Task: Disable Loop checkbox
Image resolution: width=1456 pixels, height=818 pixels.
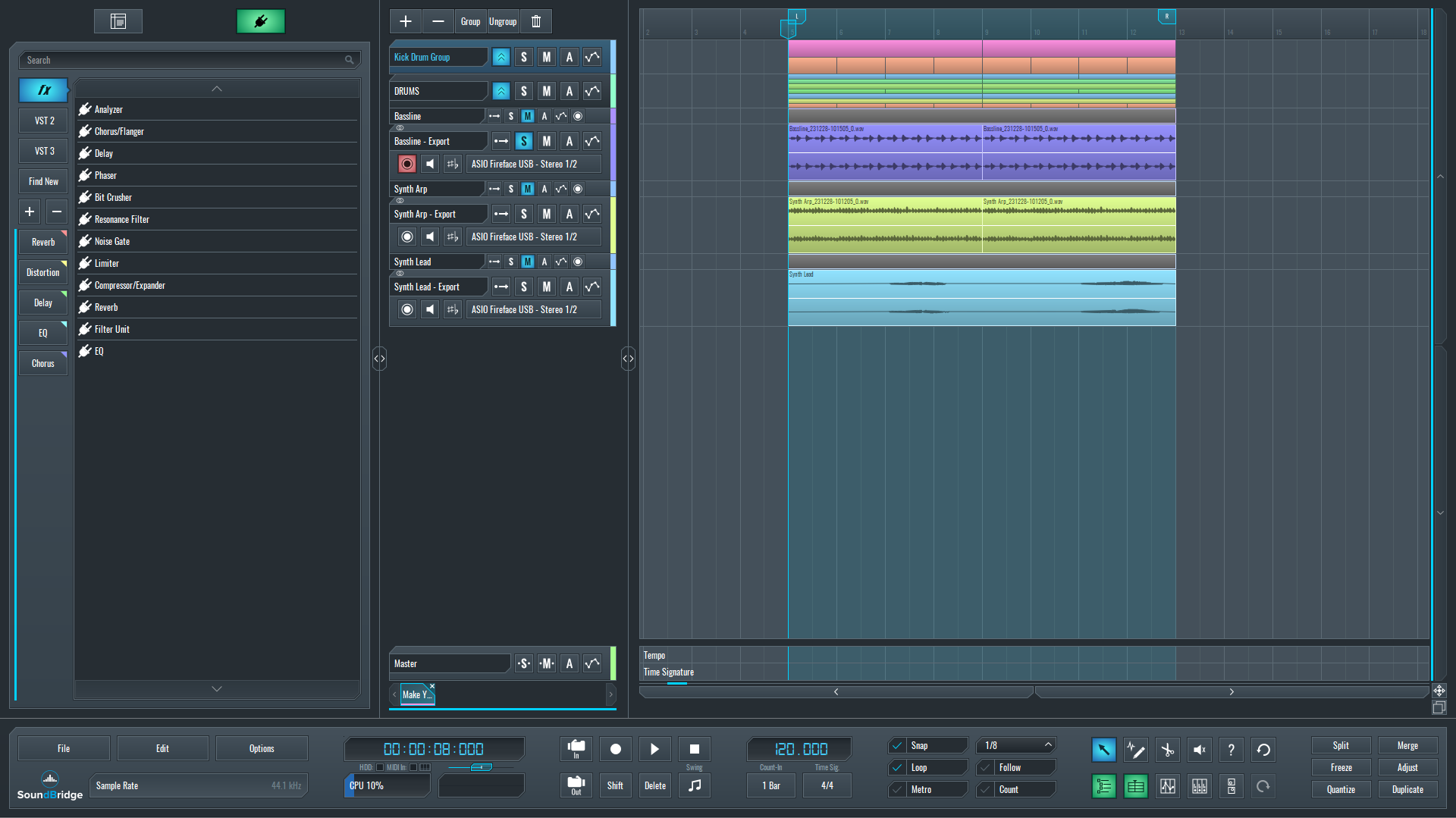Action: tap(897, 767)
